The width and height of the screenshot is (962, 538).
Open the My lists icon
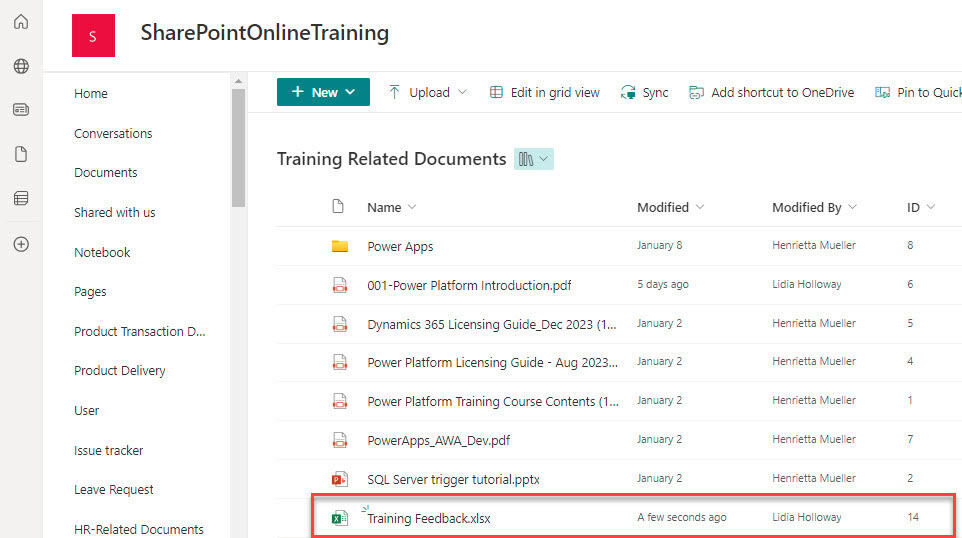(21, 198)
